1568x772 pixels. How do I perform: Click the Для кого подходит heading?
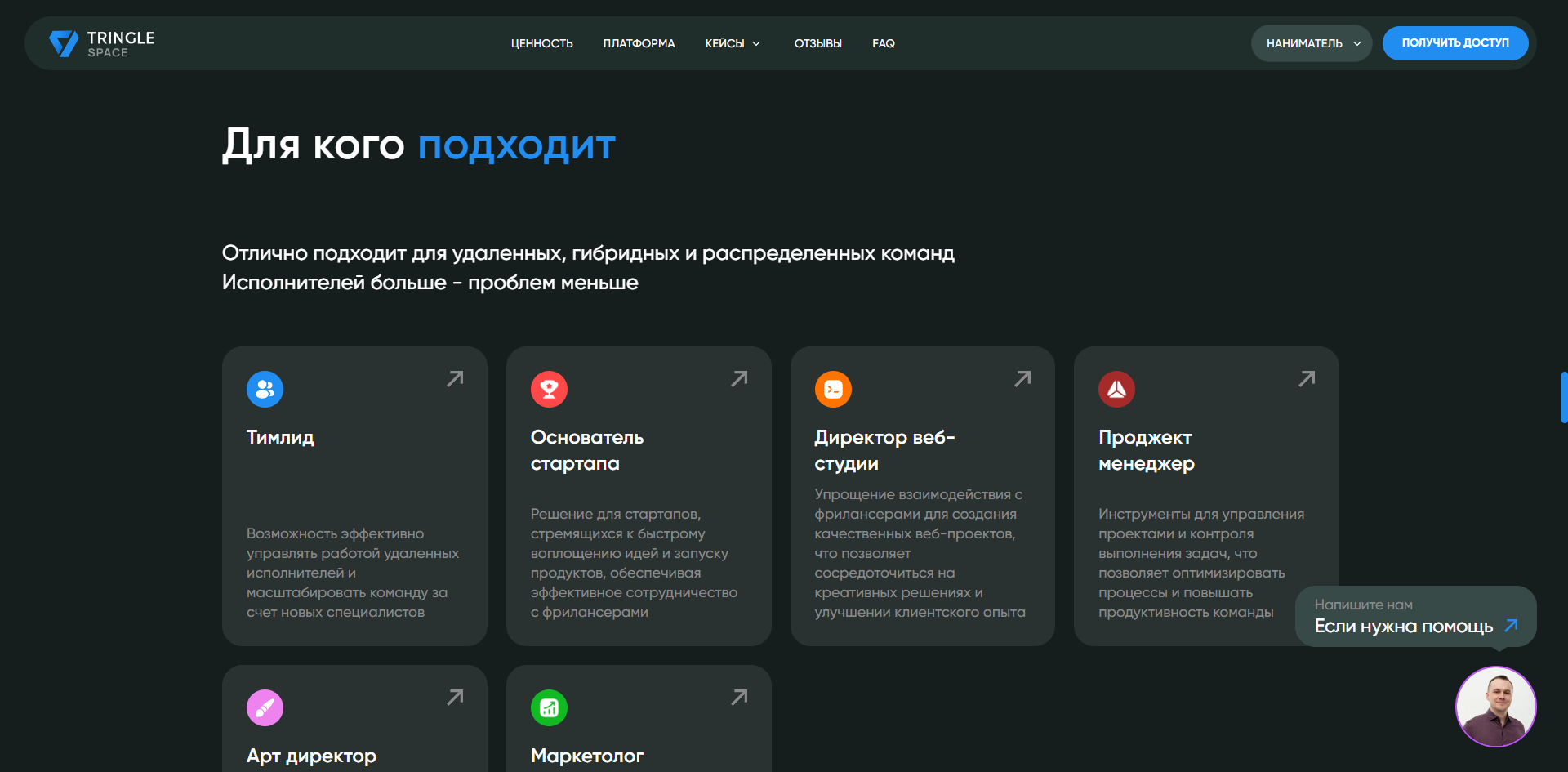point(418,145)
